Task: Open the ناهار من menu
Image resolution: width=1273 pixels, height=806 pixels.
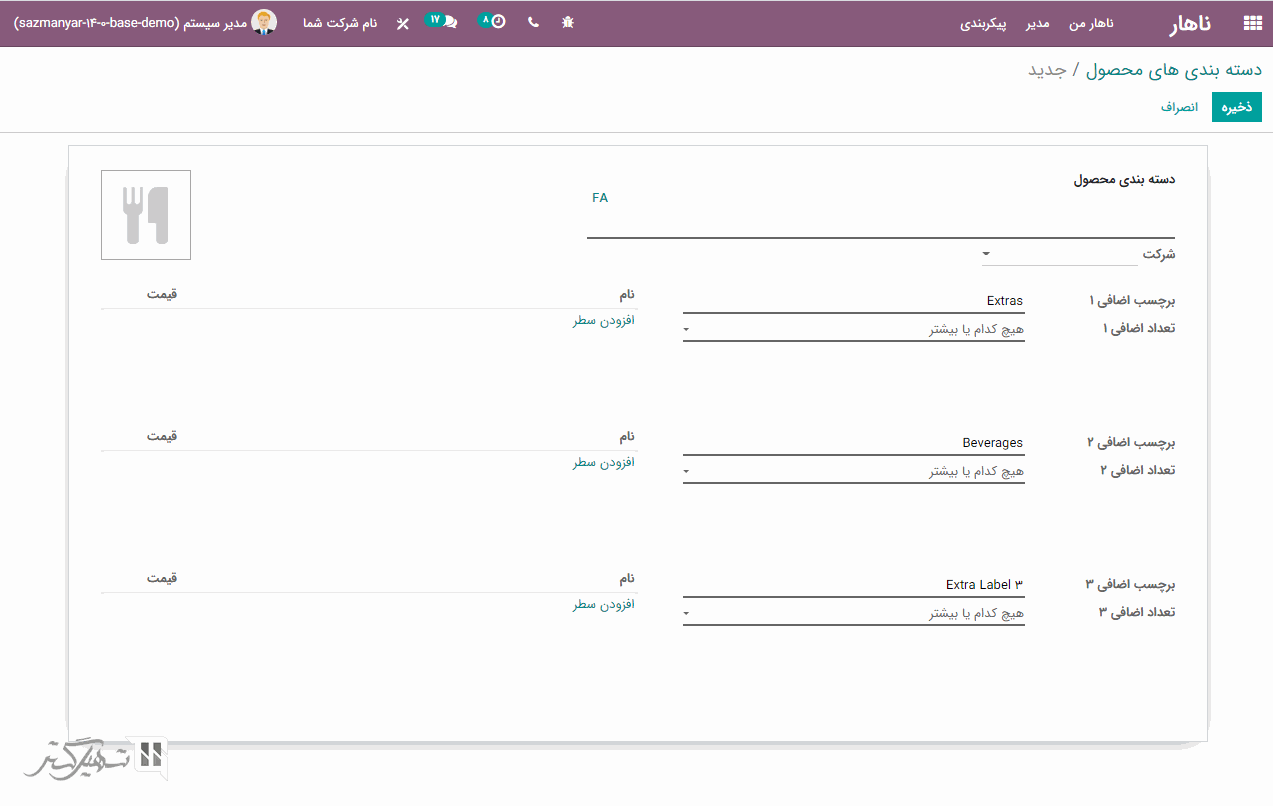Action: tap(1091, 23)
